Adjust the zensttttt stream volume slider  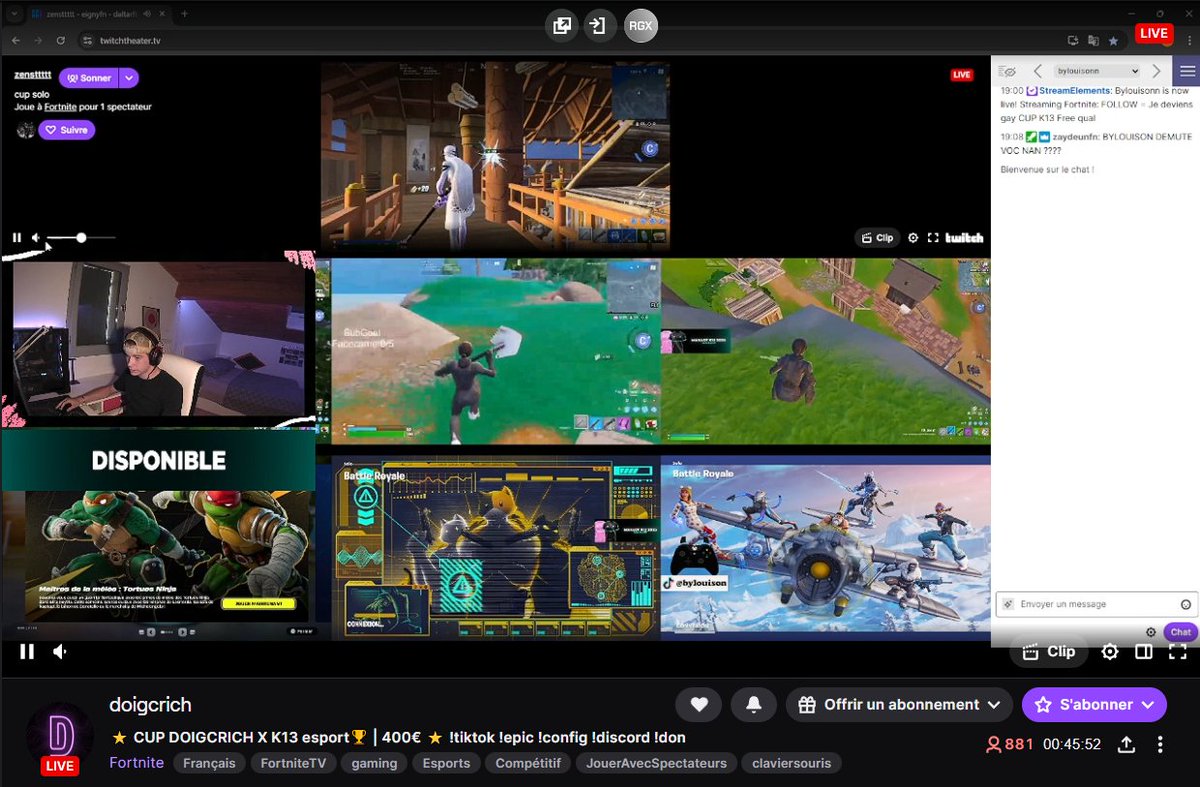tap(80, 238)
